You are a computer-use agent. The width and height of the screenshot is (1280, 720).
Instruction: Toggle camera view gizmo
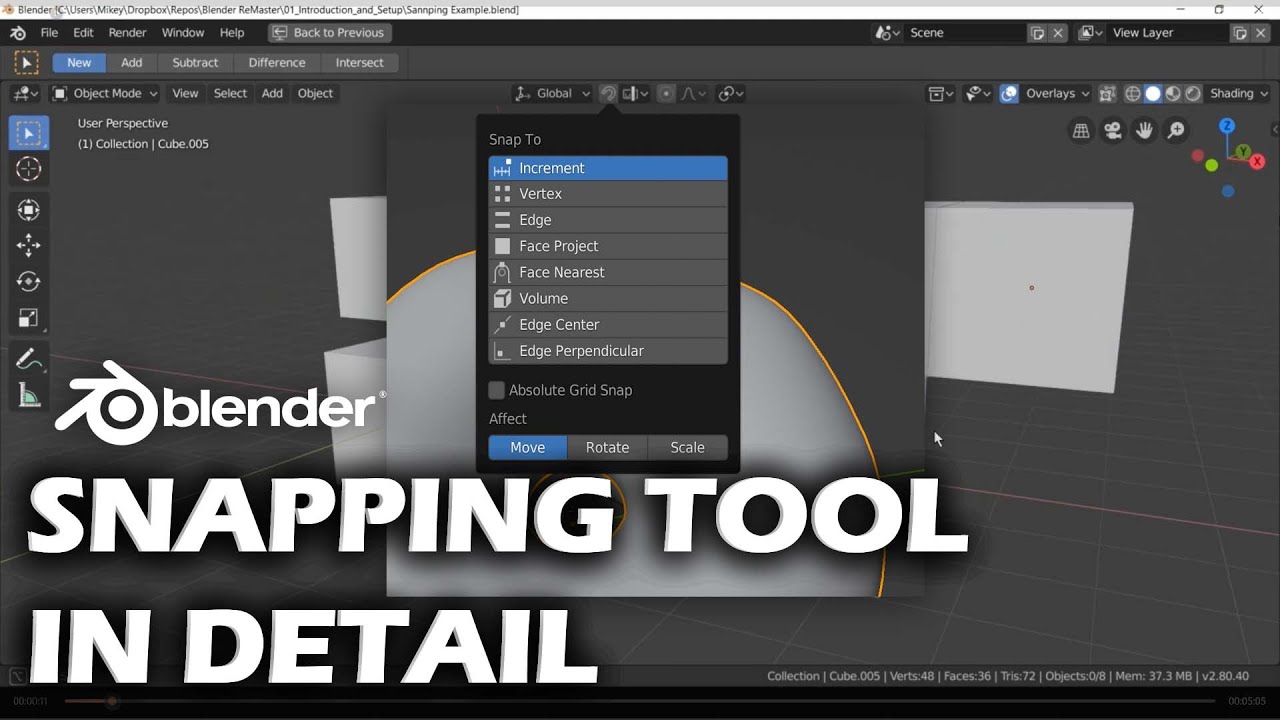click(x=1113, y=131)
